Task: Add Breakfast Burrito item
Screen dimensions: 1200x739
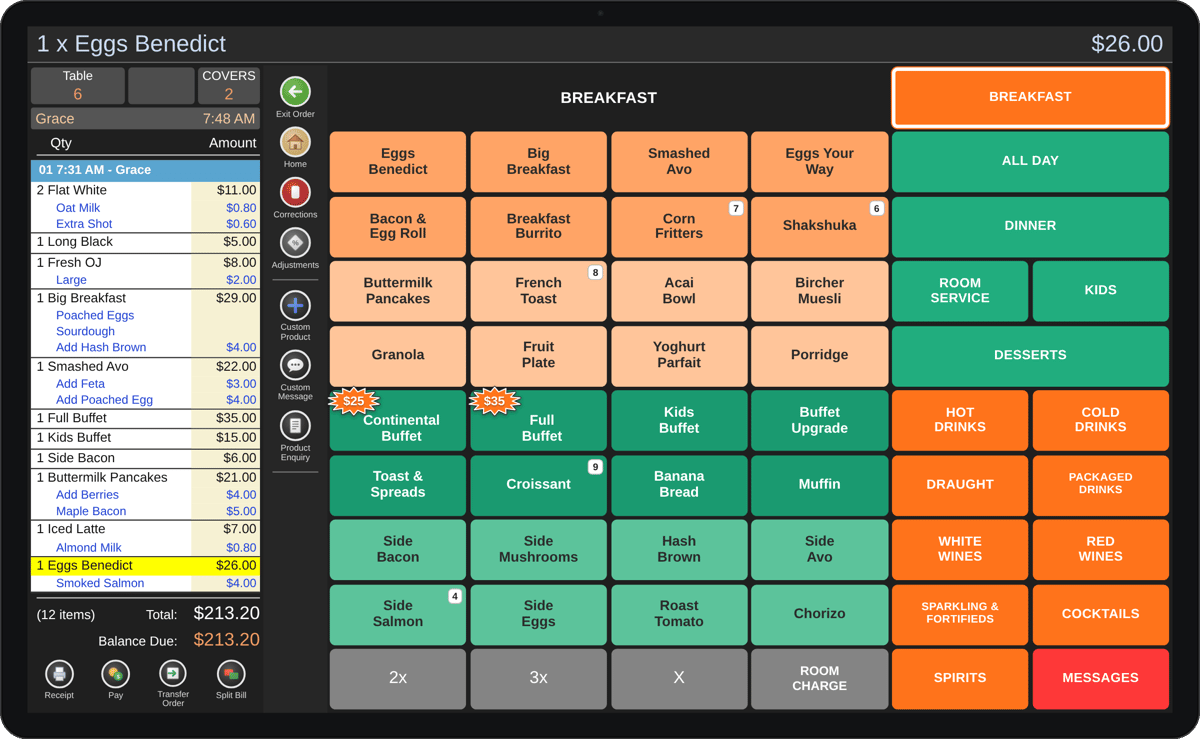Action: click(x=538, y=226)
